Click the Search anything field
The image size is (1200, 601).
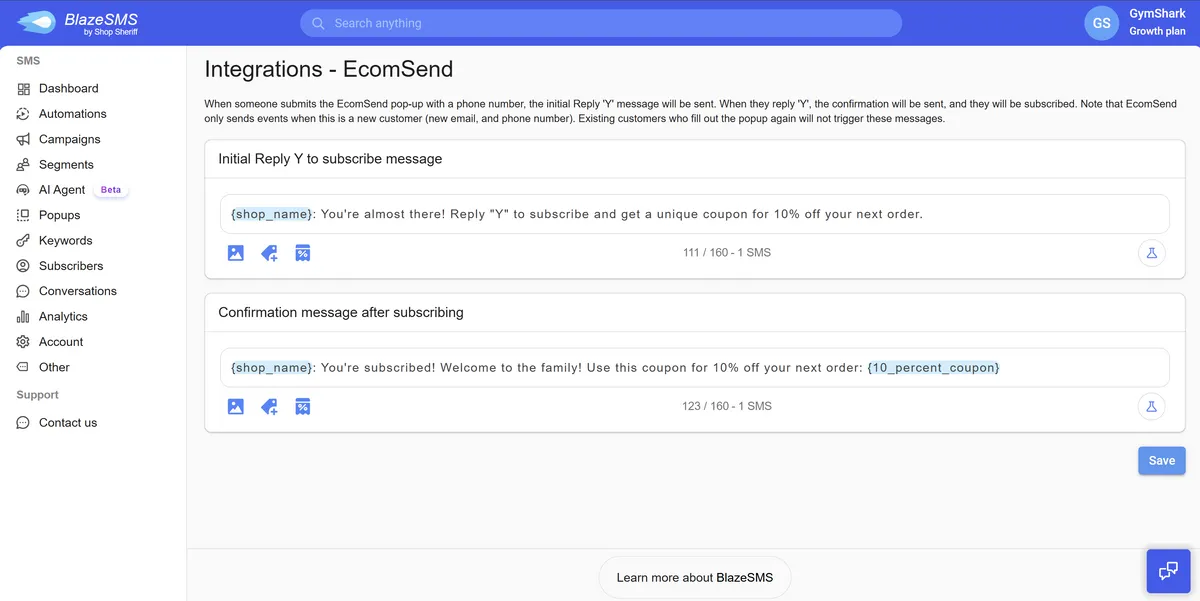click(600, 22)
